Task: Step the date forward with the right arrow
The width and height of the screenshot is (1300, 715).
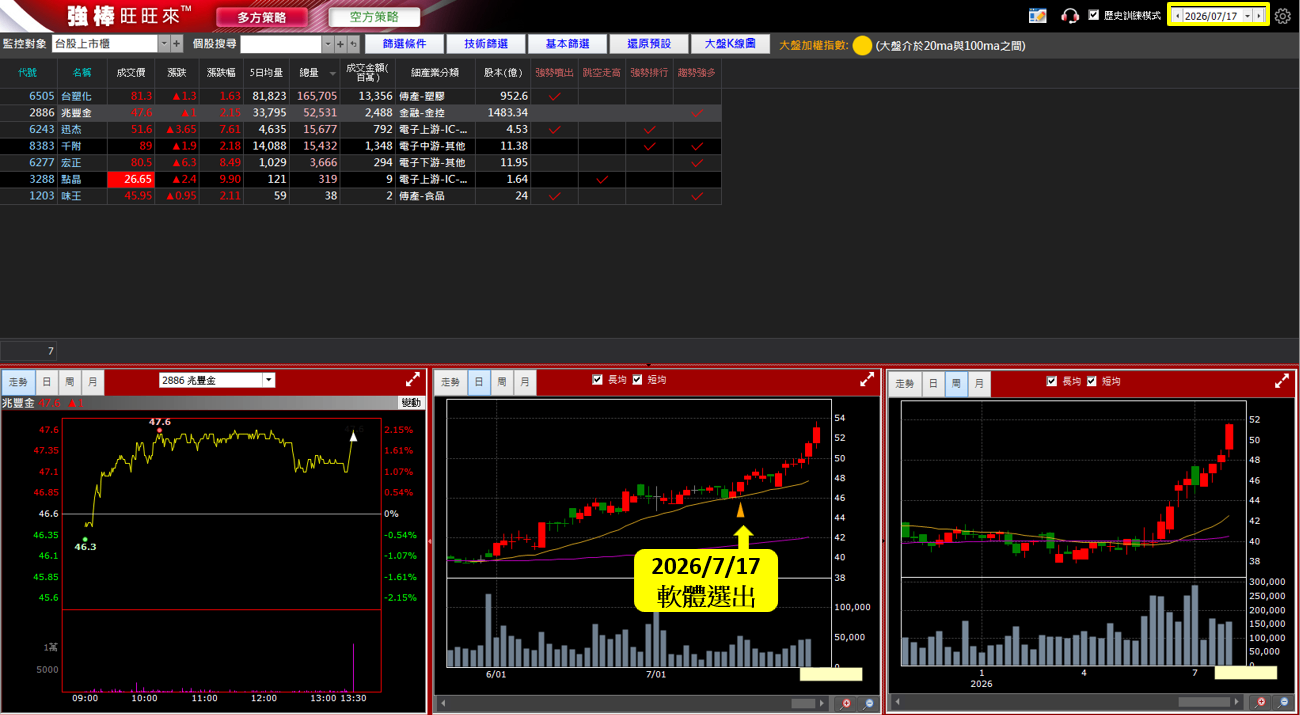Action: [1258, 16]
